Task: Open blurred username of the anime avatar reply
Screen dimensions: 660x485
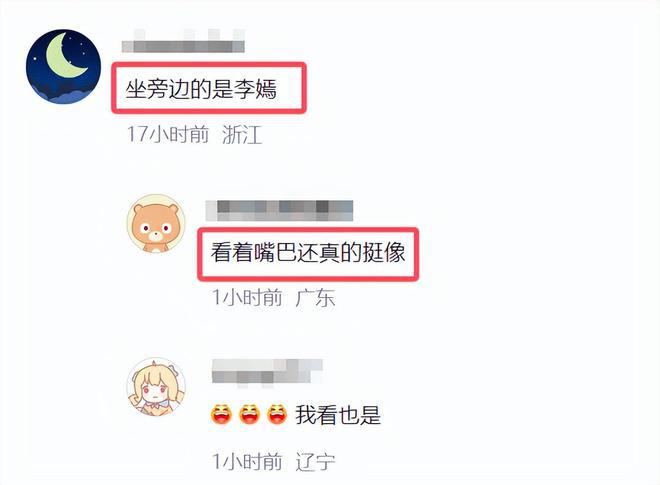Action: coord(267,372)
